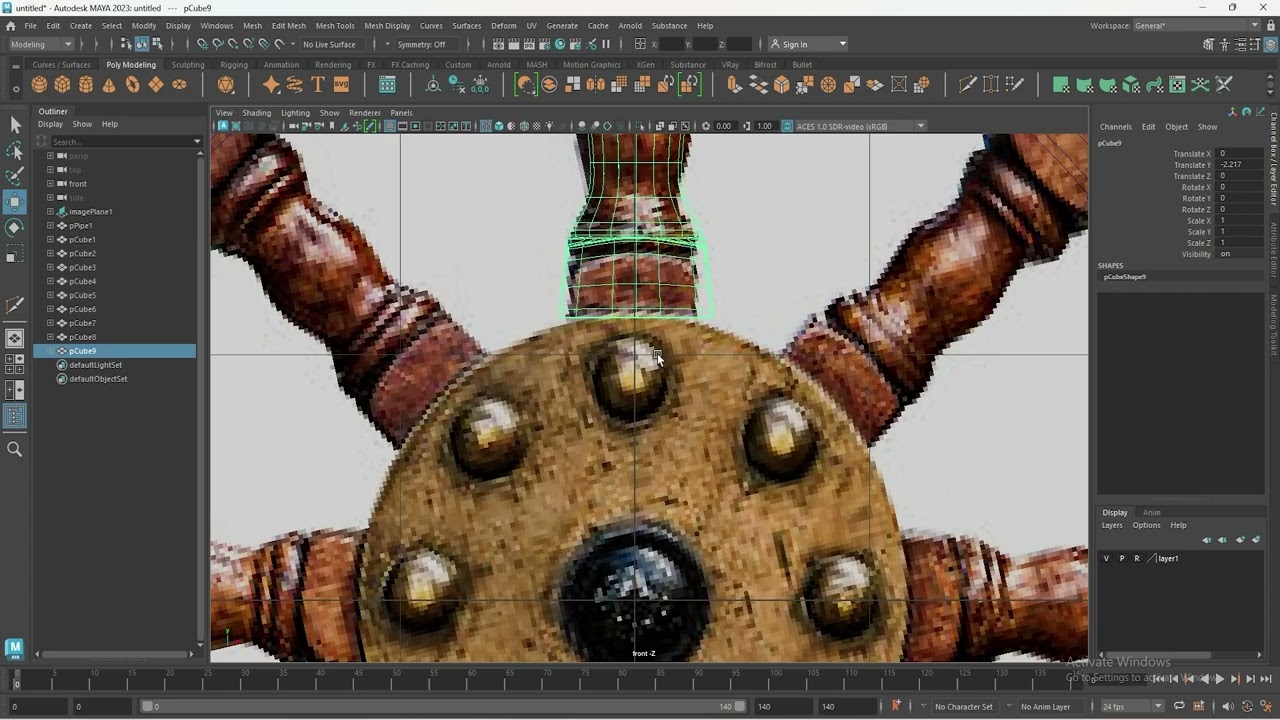The image size is (1280, 720).
Task: Toggle select by hierarchy mode
Action: [x=126, y=44]
